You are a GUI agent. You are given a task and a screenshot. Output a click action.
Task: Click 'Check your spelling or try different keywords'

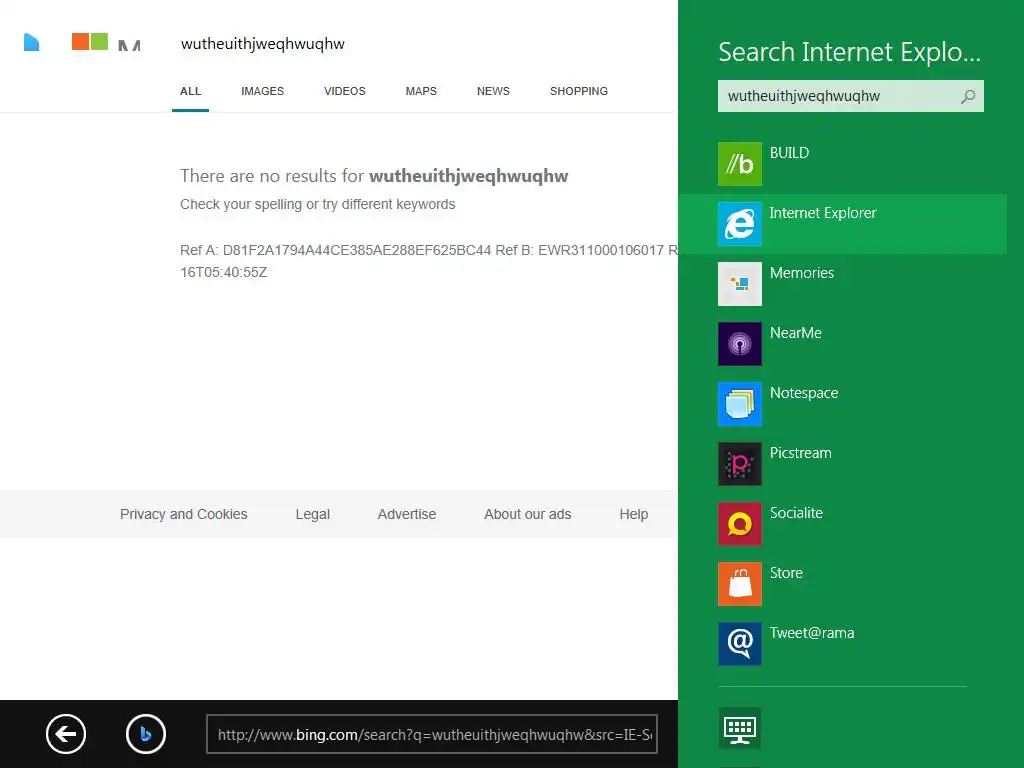pos(317,204)
